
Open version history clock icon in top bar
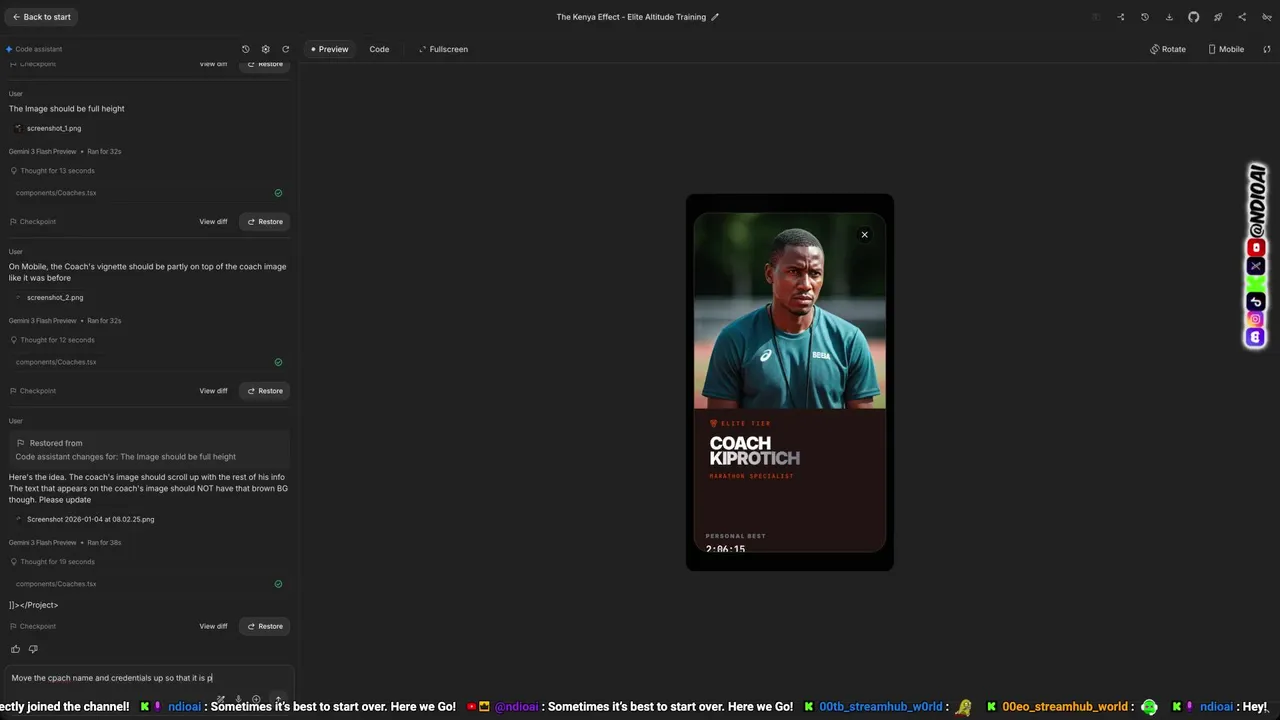pos(1145,17)
